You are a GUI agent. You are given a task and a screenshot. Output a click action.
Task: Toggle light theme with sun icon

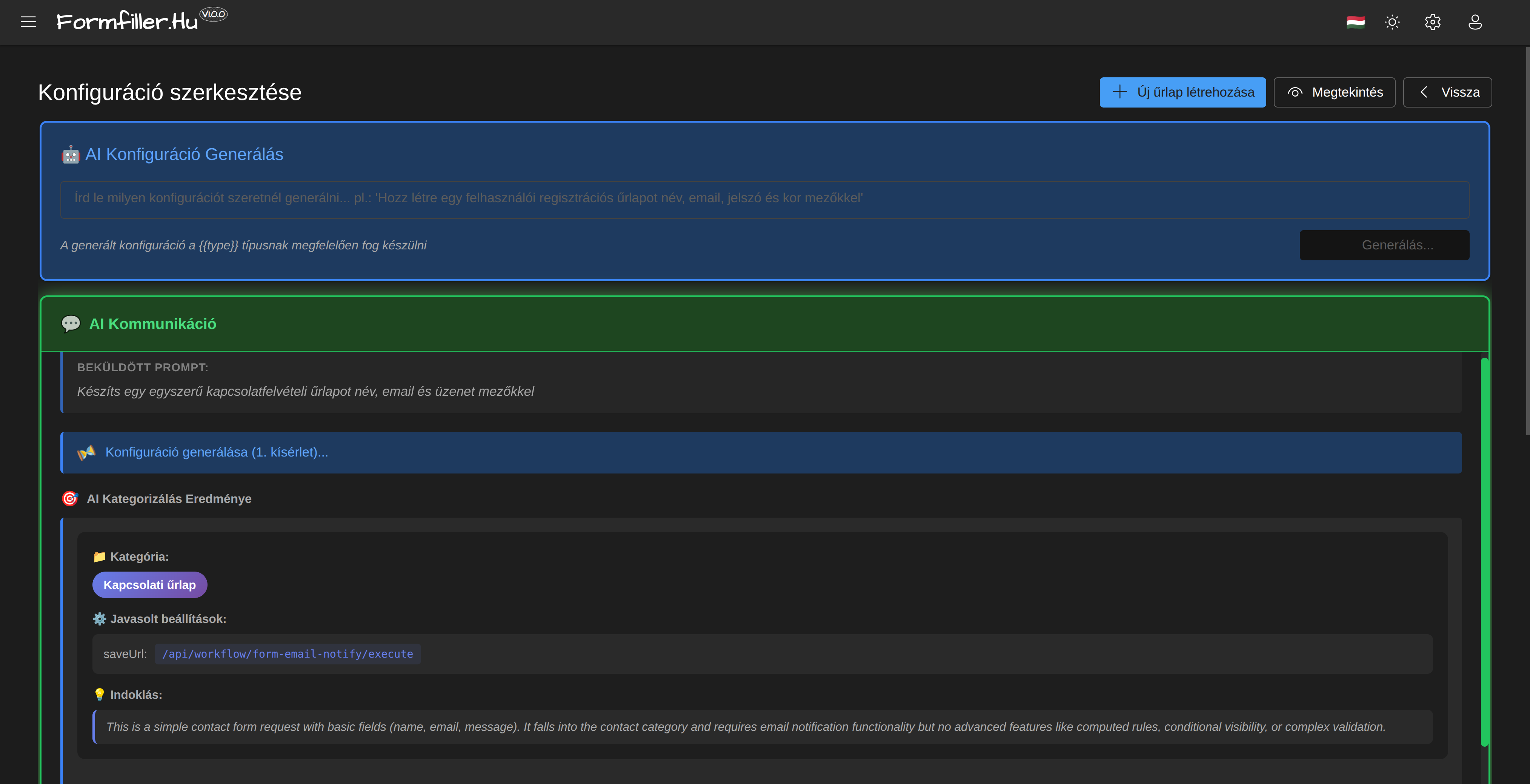point(1392,22)
